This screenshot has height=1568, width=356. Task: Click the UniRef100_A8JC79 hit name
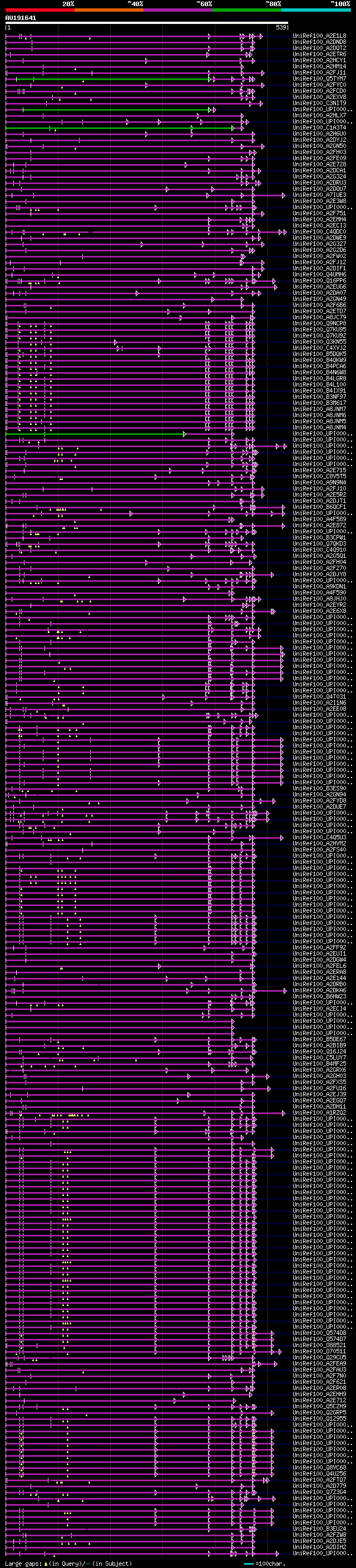coord(319,317)
